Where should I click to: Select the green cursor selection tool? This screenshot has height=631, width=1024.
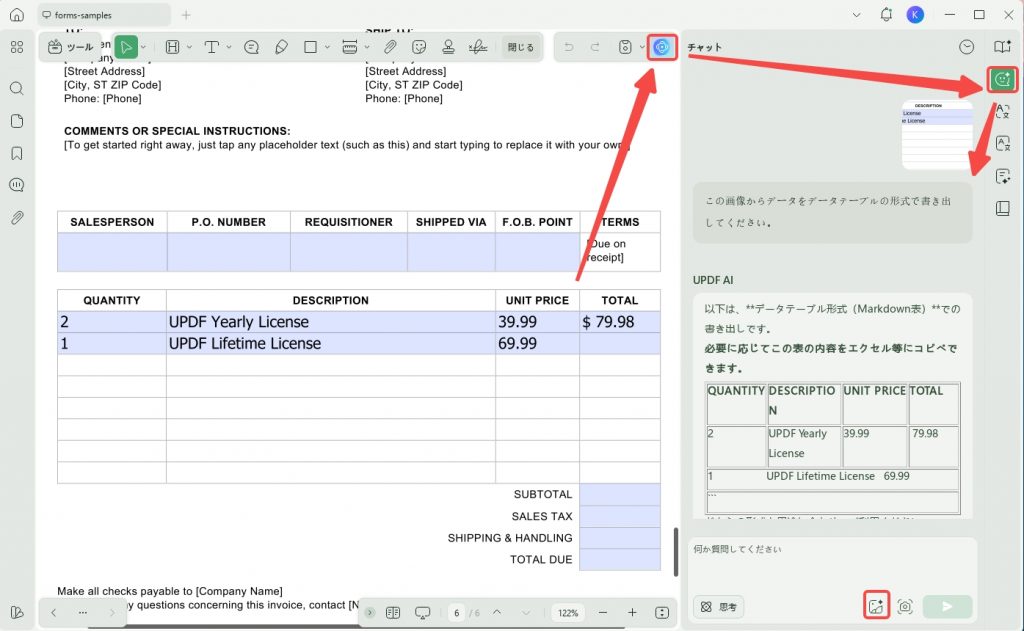point(126,47)
